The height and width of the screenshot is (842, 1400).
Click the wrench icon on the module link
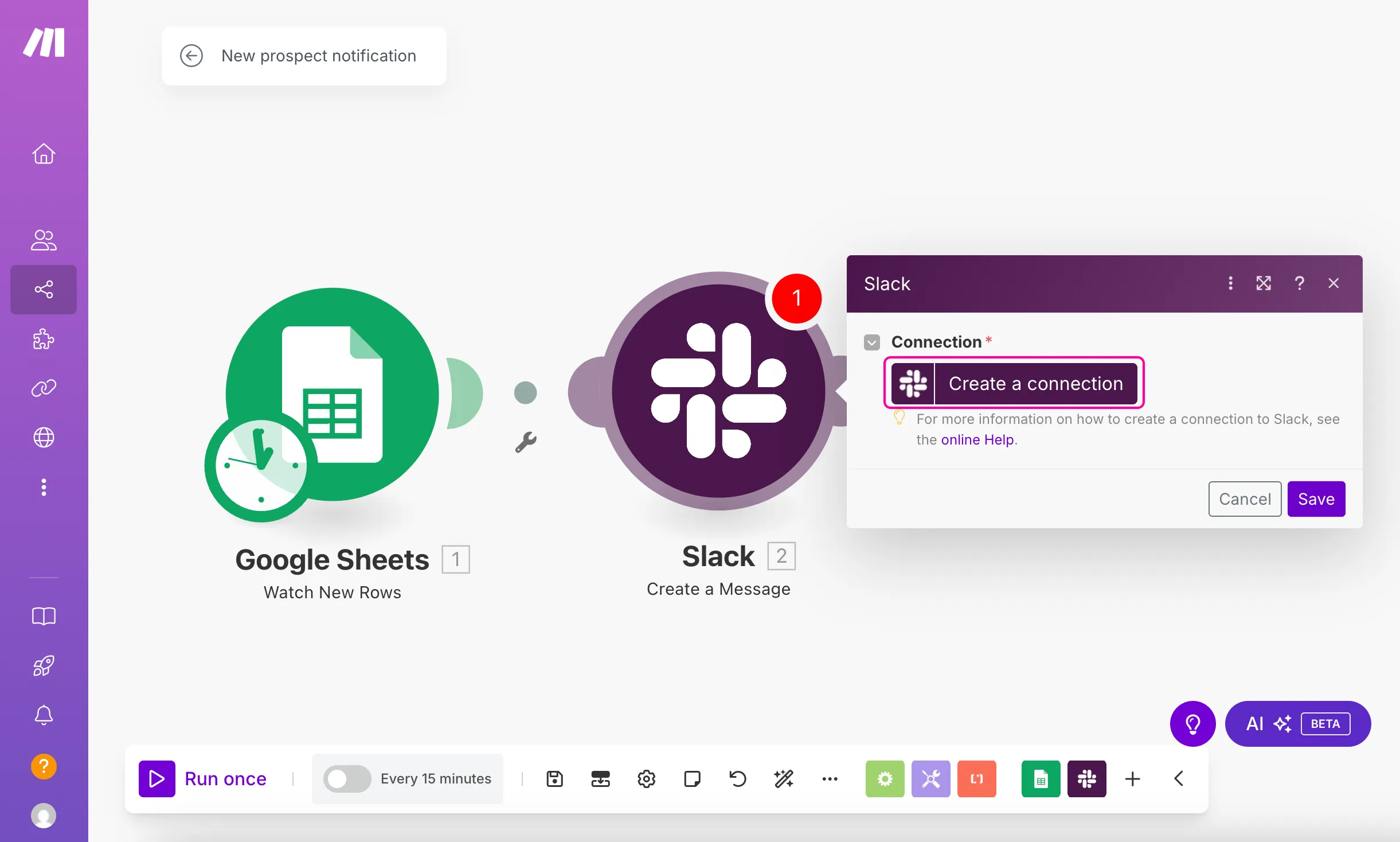point(526,442)
